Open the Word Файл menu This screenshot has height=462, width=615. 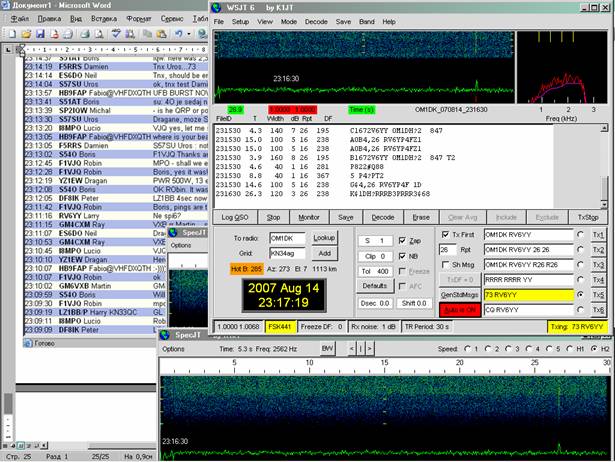tap(20, 18)
